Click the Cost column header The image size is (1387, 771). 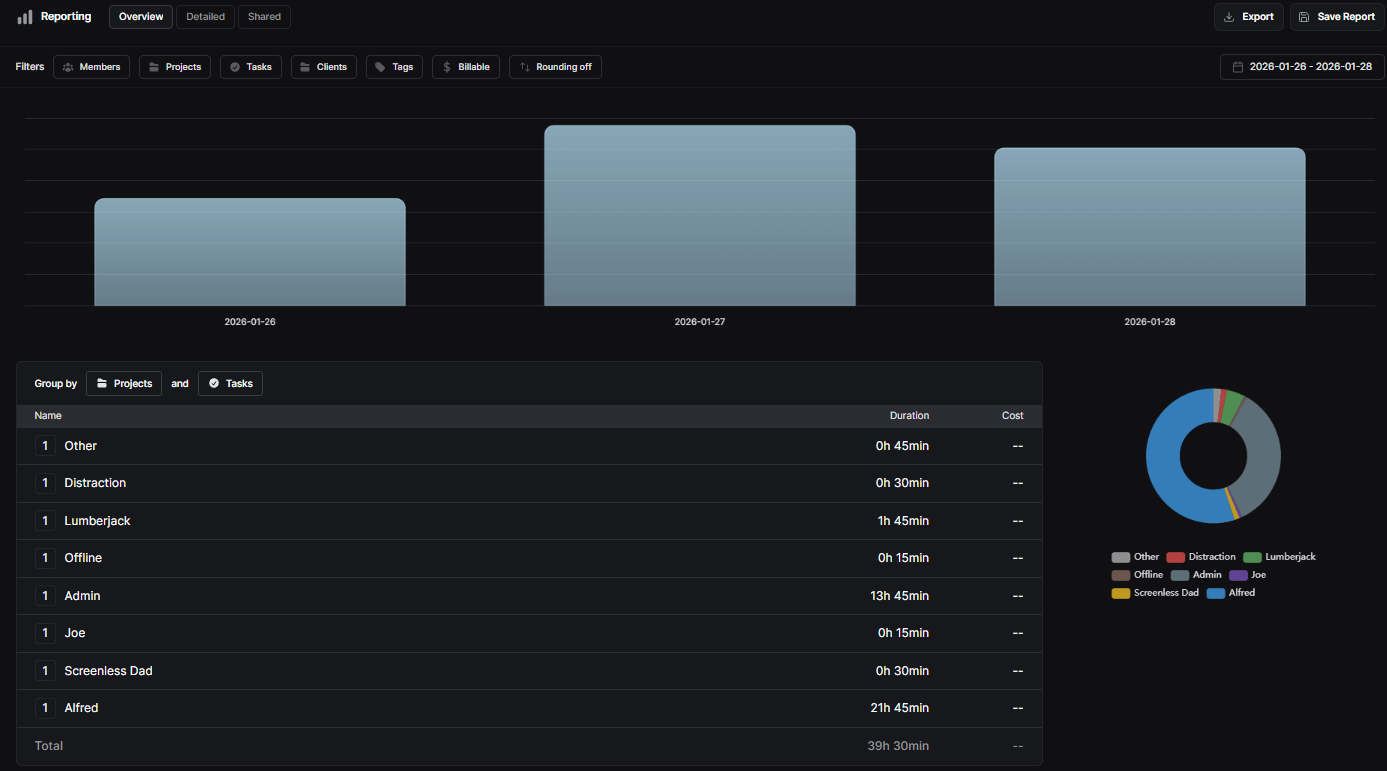tap(1013, 415)
